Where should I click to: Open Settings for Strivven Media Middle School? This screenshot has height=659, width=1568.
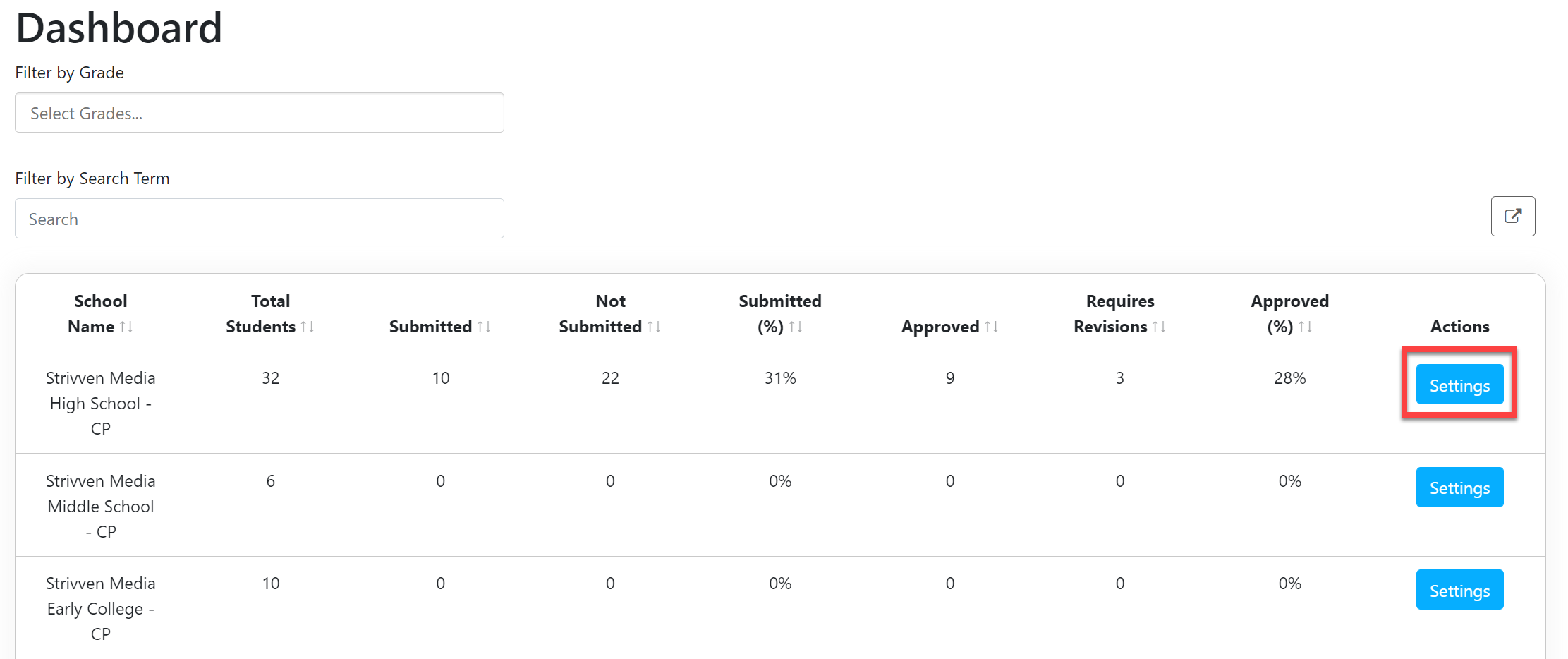[1459, 488]
